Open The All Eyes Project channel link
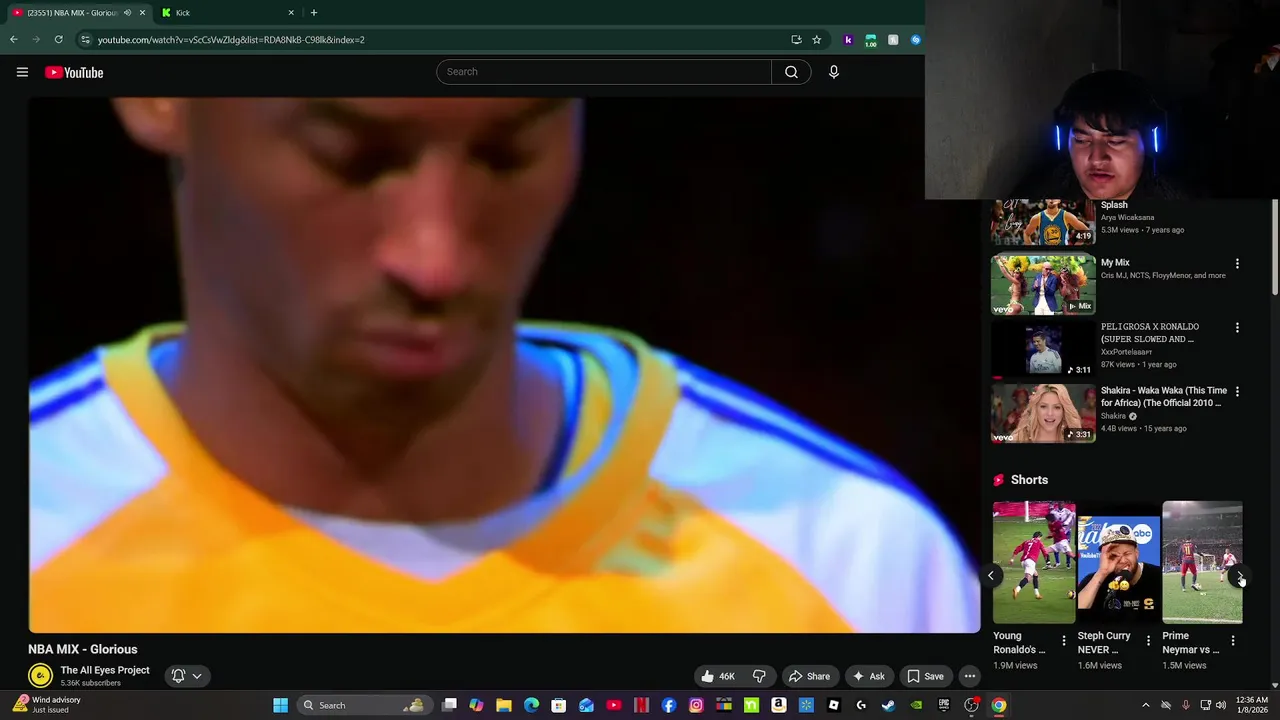The image size is (1280, 720). 105,670
